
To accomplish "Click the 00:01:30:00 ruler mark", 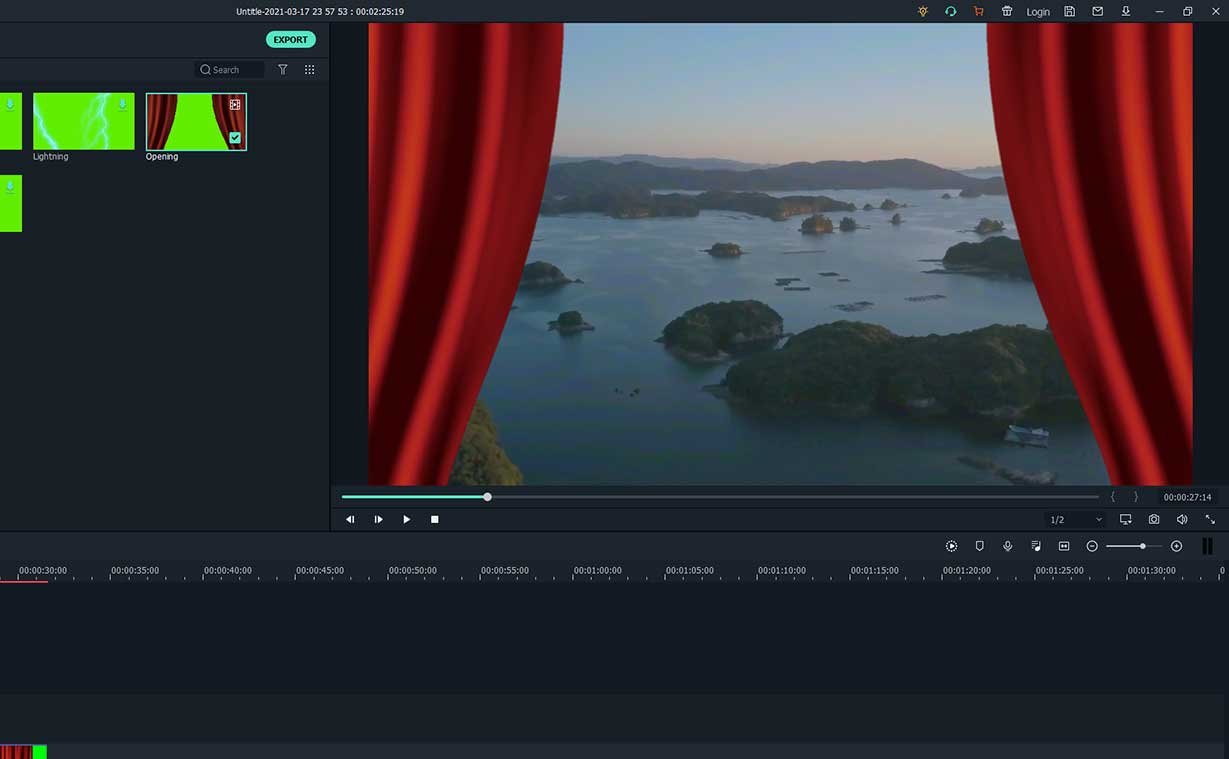I will [x=1152, y=571].
